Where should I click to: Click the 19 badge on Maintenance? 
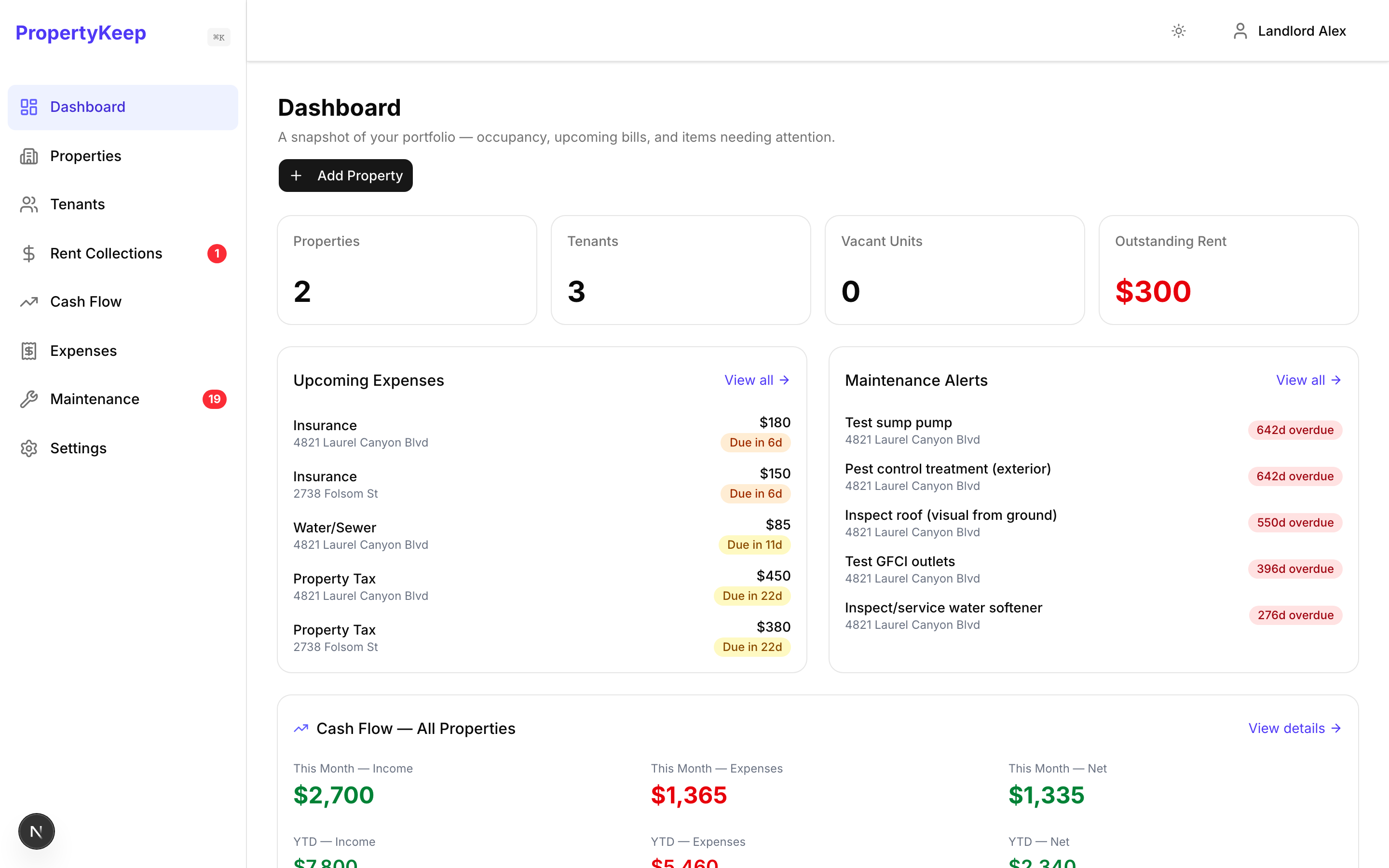214,398
